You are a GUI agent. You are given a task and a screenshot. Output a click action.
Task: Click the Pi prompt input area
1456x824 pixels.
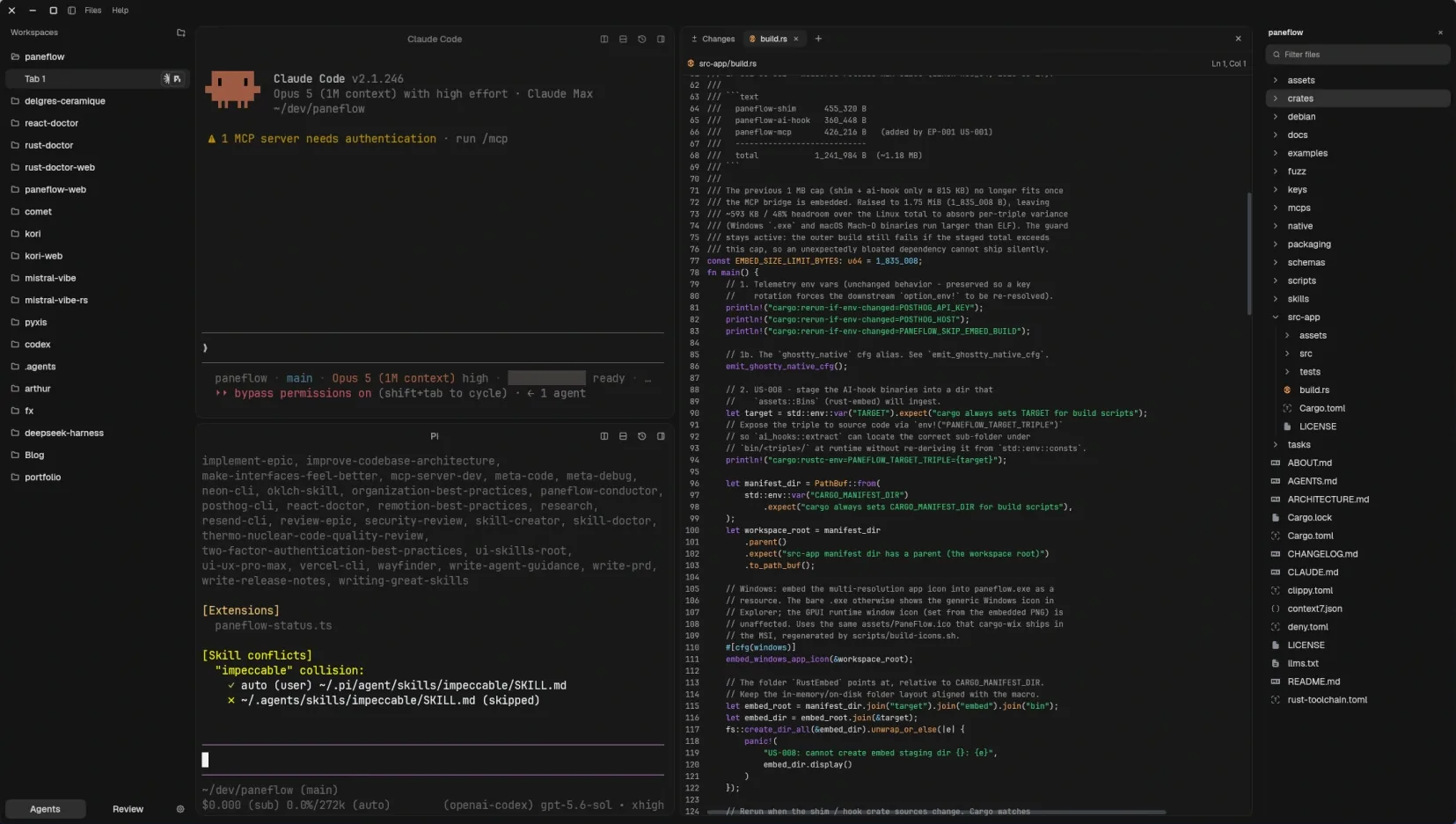point(433,760)
